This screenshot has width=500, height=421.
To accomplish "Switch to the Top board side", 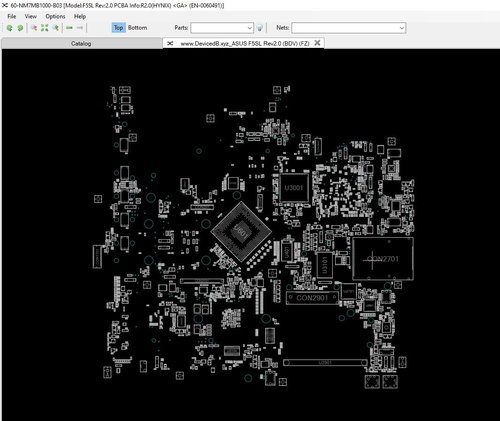I will (118, 28).
